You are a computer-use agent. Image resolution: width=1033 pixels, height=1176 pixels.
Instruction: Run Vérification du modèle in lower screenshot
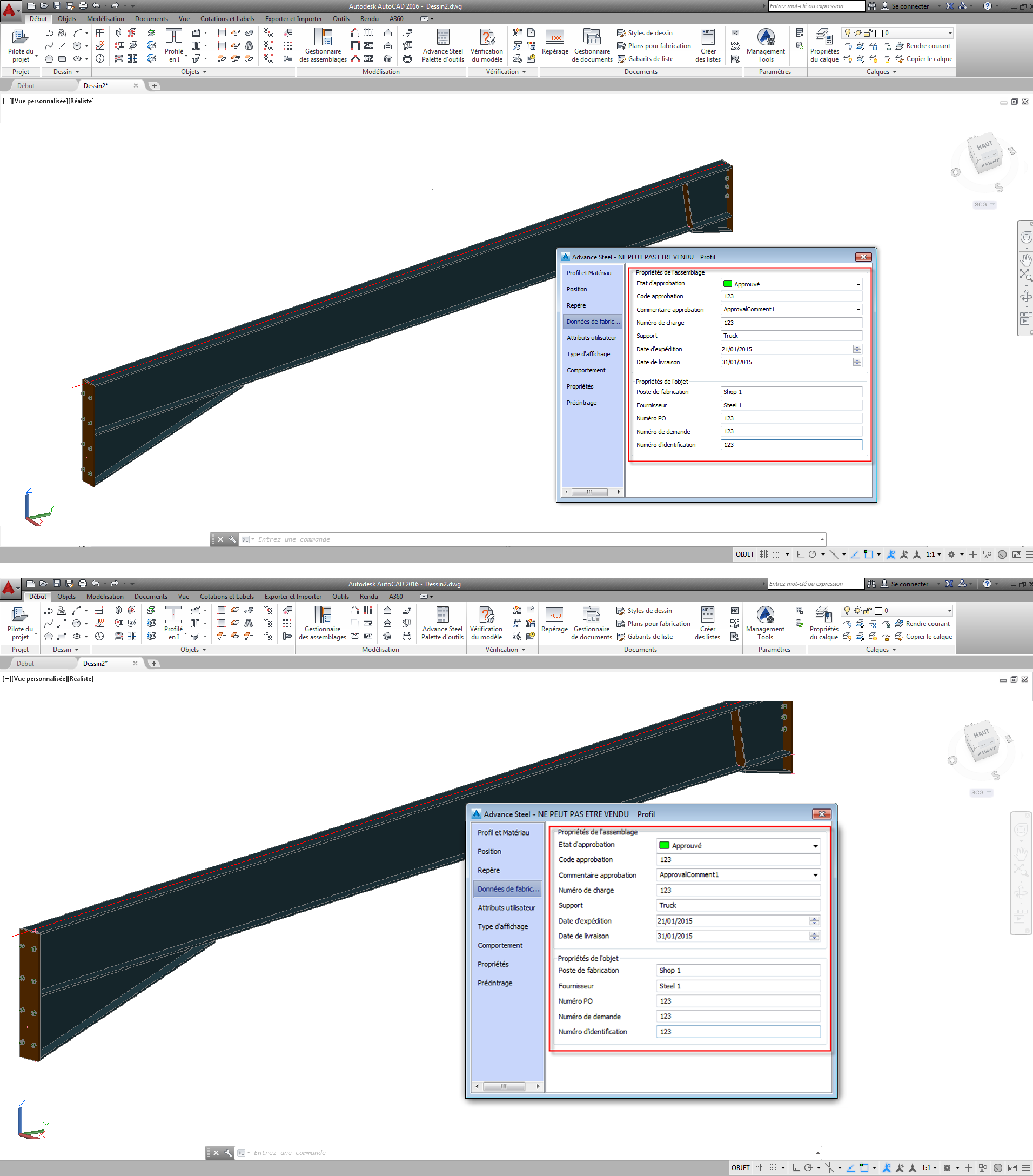click(486, 623)
